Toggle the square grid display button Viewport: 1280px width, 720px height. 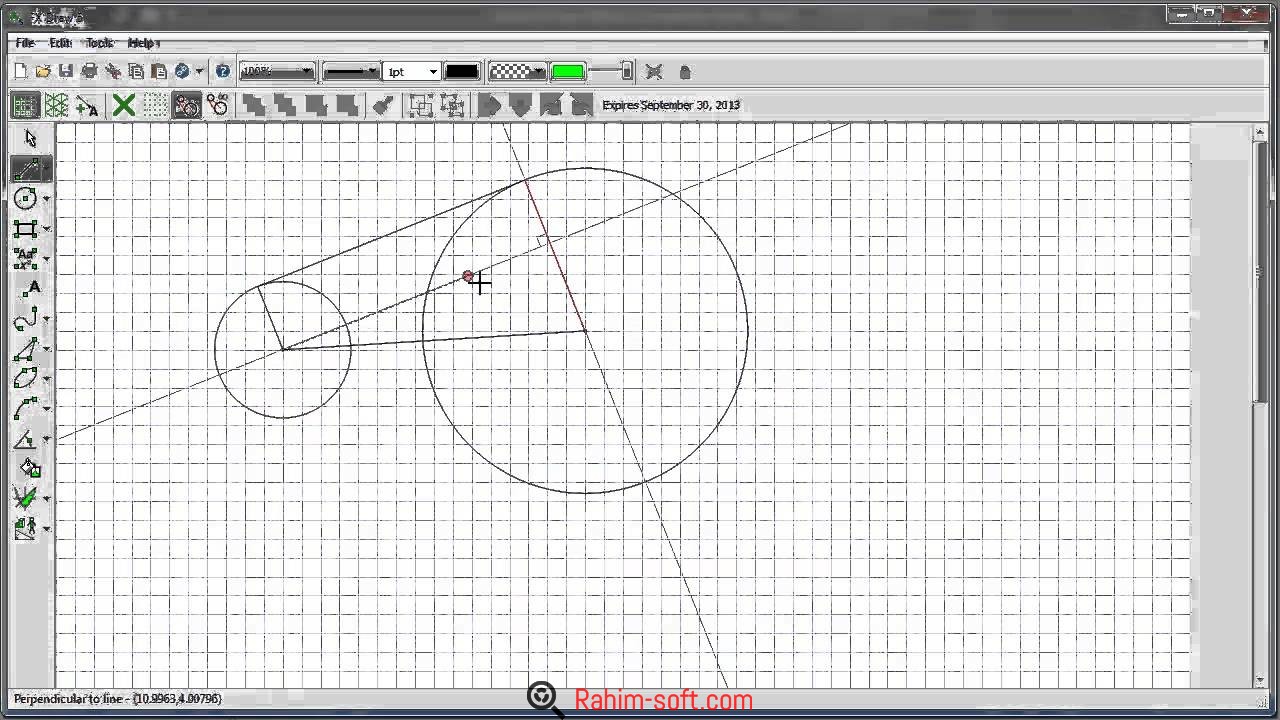pyautogui.click(x=25, y=105)
